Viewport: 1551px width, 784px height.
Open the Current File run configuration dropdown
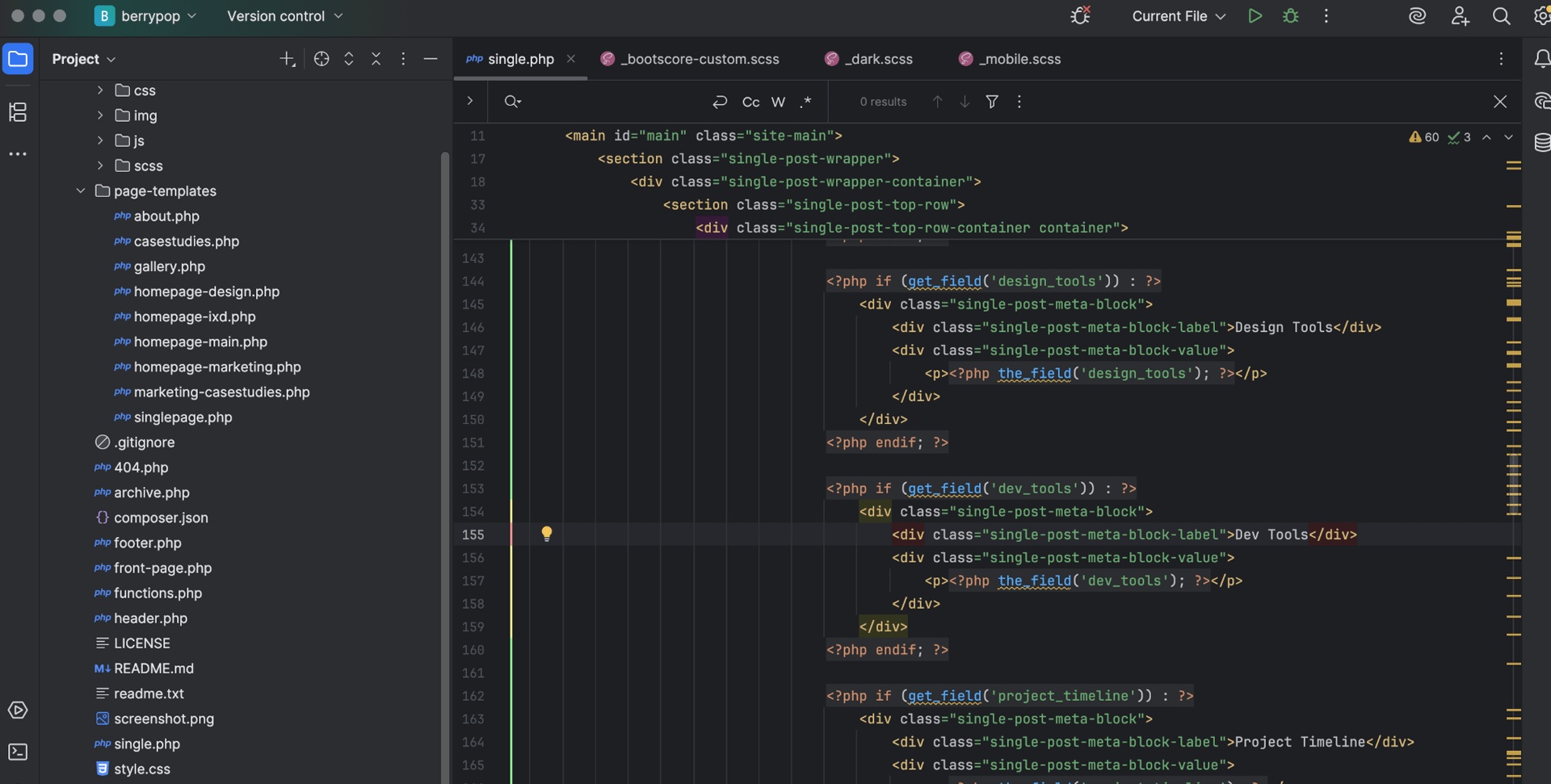click(x=1178, y=16)
